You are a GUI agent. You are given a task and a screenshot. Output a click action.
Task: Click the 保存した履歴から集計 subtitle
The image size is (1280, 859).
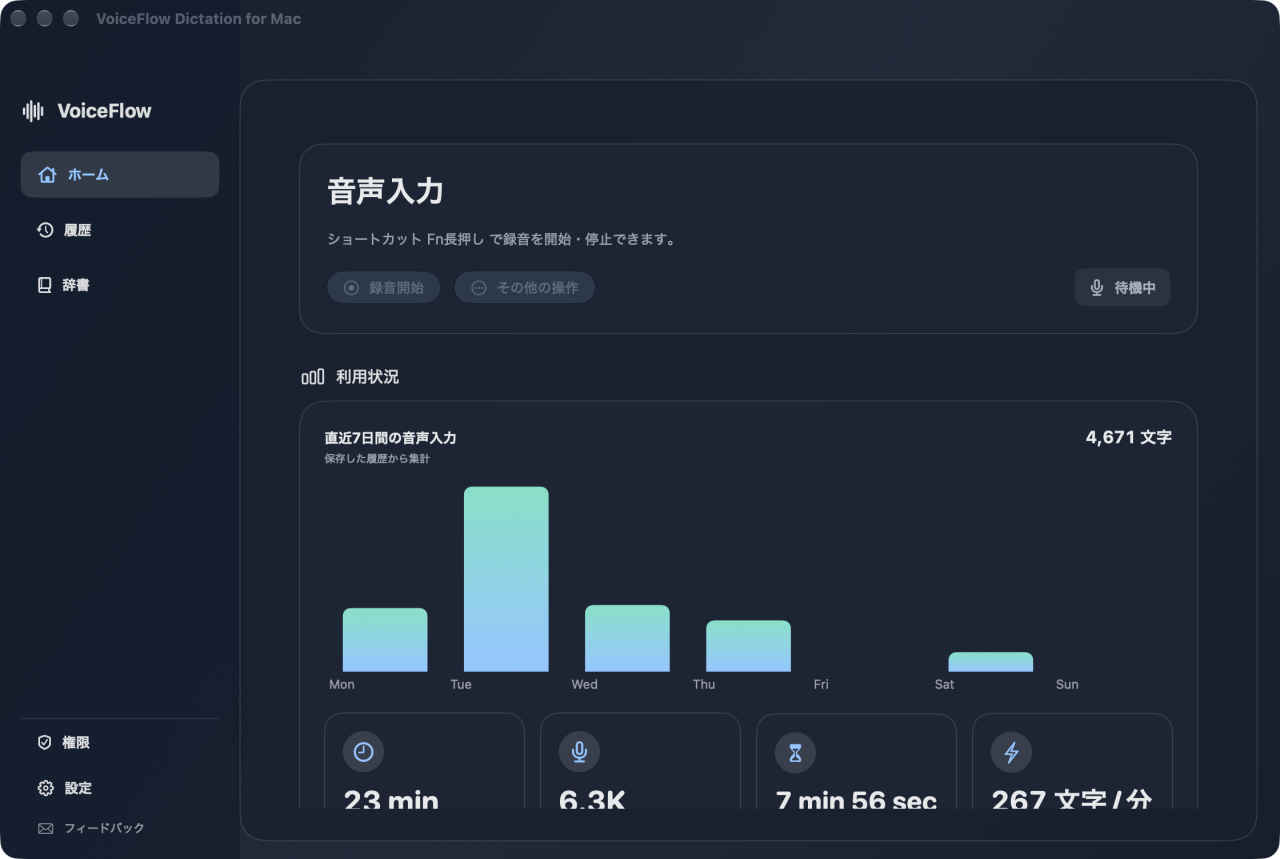[377, 459]
